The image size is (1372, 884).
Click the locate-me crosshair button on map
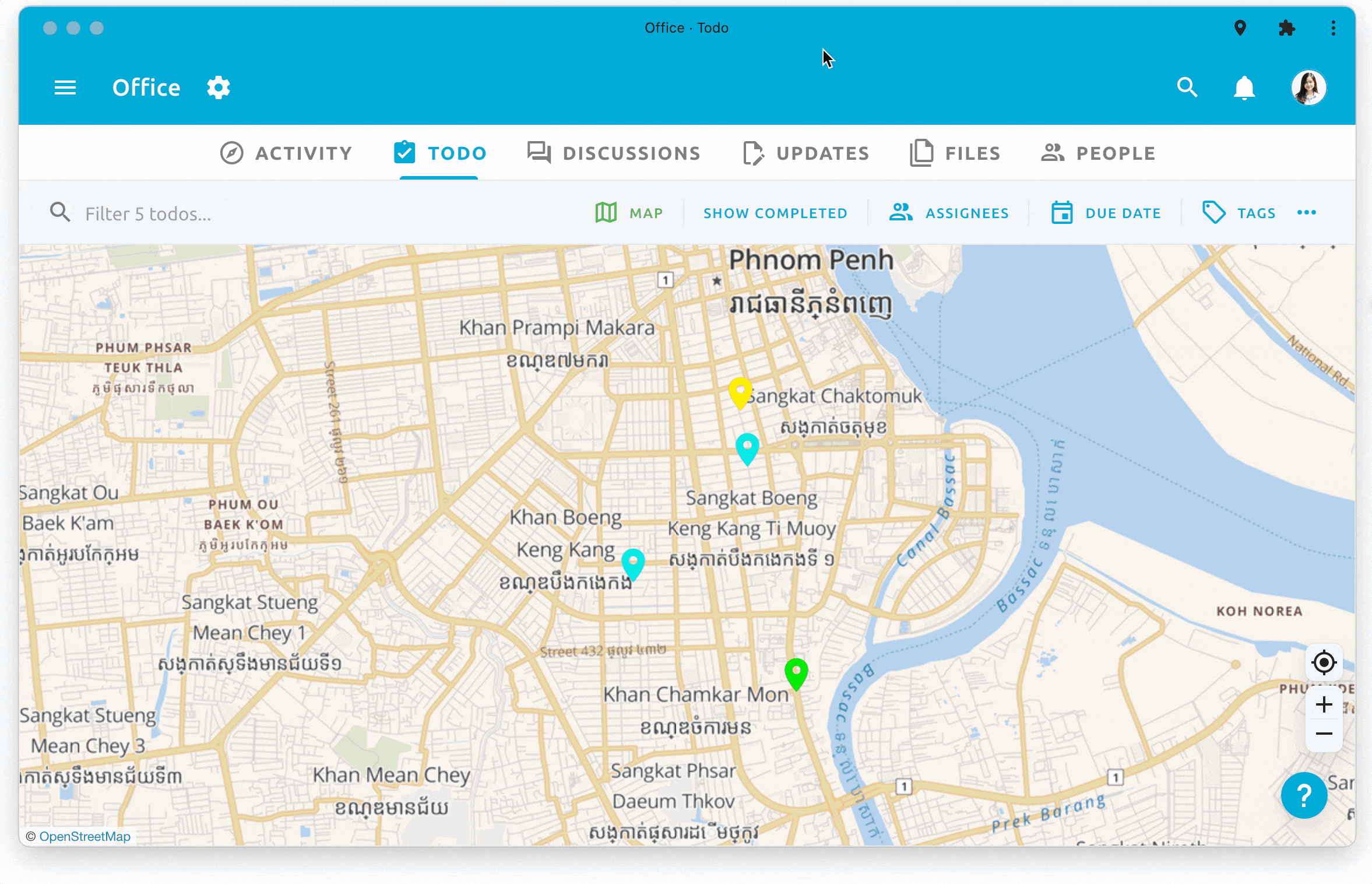[1324, 662]
